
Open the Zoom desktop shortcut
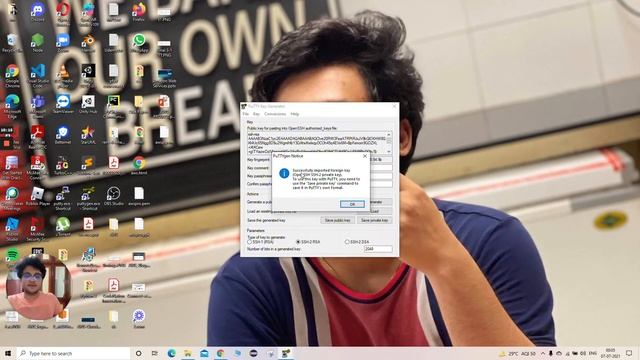(x=63, y=43)
